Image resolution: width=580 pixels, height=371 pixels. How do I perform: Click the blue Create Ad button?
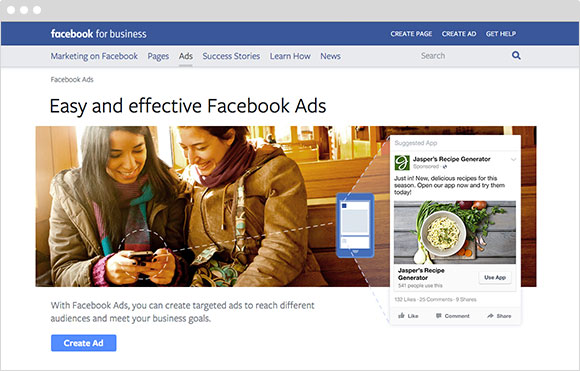click(84, 343)
